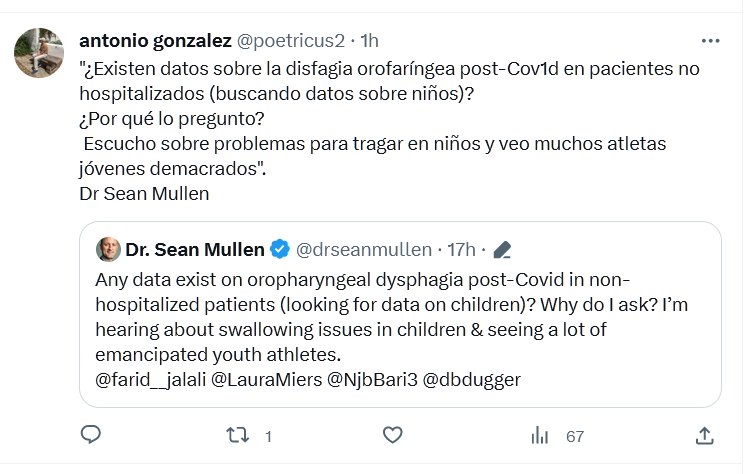Click the reply speech bubble icon
Screen dimensions: 744x474
click(91, 434)
